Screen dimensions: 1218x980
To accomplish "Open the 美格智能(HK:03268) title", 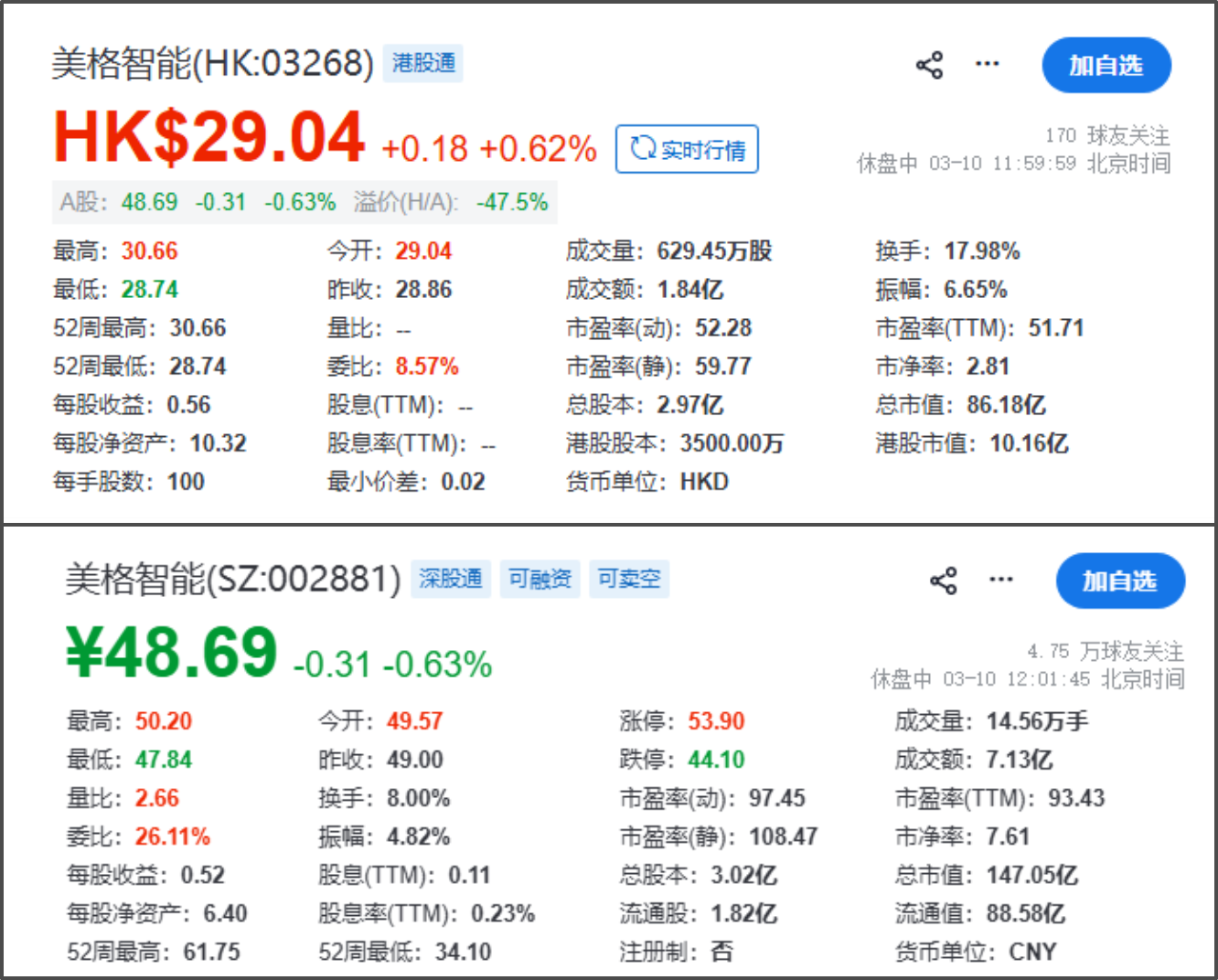I will [212, 63].
